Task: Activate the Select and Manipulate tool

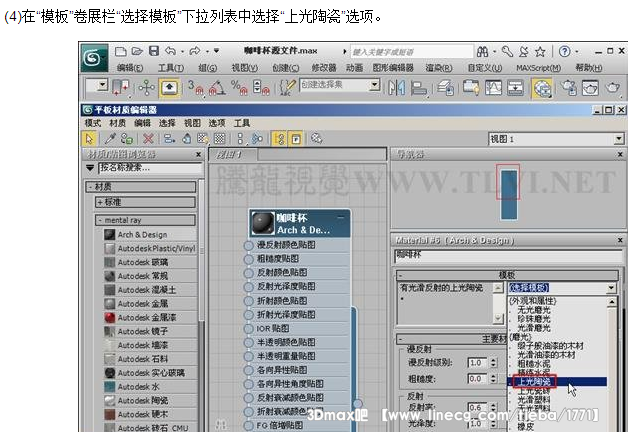Action: click(x=147, y=88)
